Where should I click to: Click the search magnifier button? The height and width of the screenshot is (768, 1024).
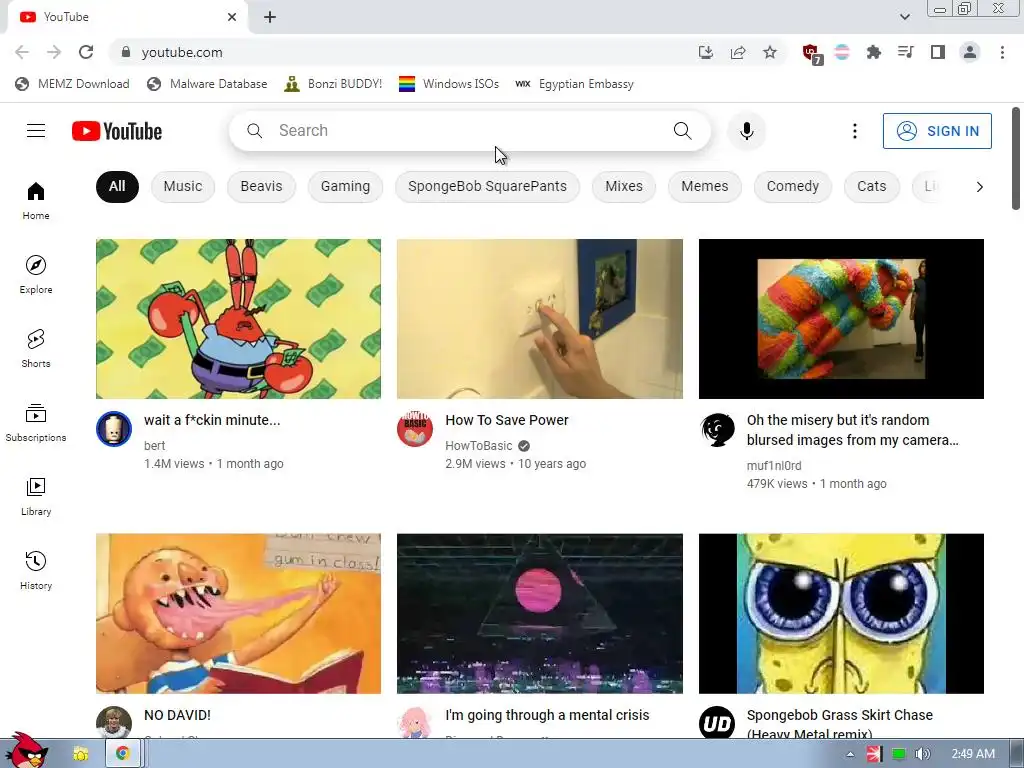(682, 131)
